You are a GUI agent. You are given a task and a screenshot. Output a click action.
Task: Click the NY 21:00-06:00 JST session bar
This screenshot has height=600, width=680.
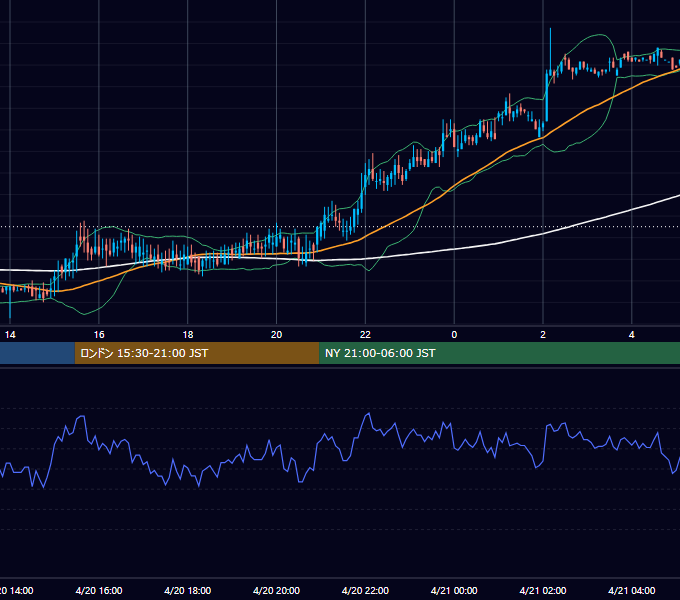click(500, 353)
